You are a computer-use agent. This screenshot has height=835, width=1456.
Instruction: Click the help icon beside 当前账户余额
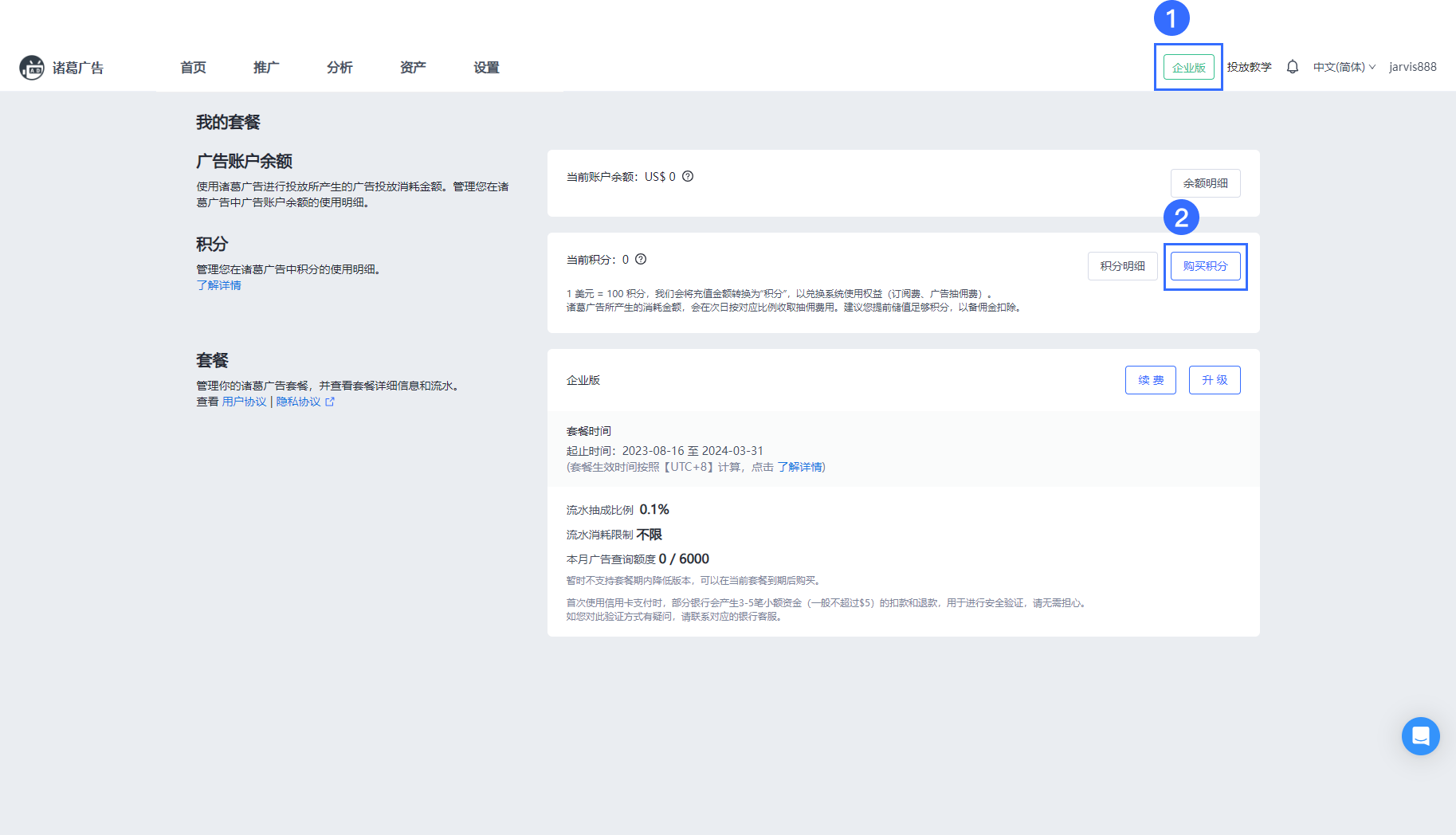tap(689, 176)
